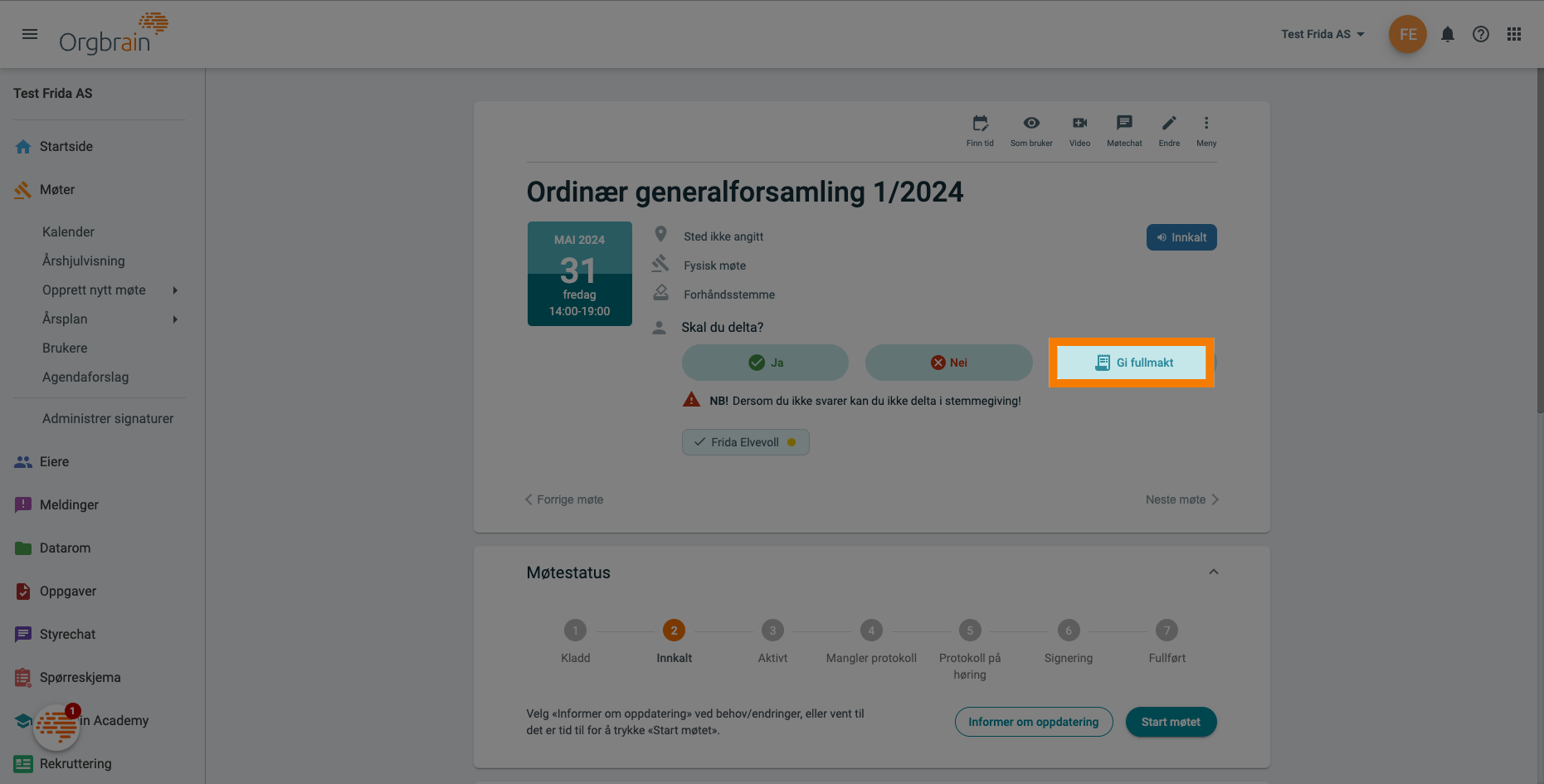Collapse the Møtestatus panel chevron
Screen dimensions: 1544x784
point(1214,572)
